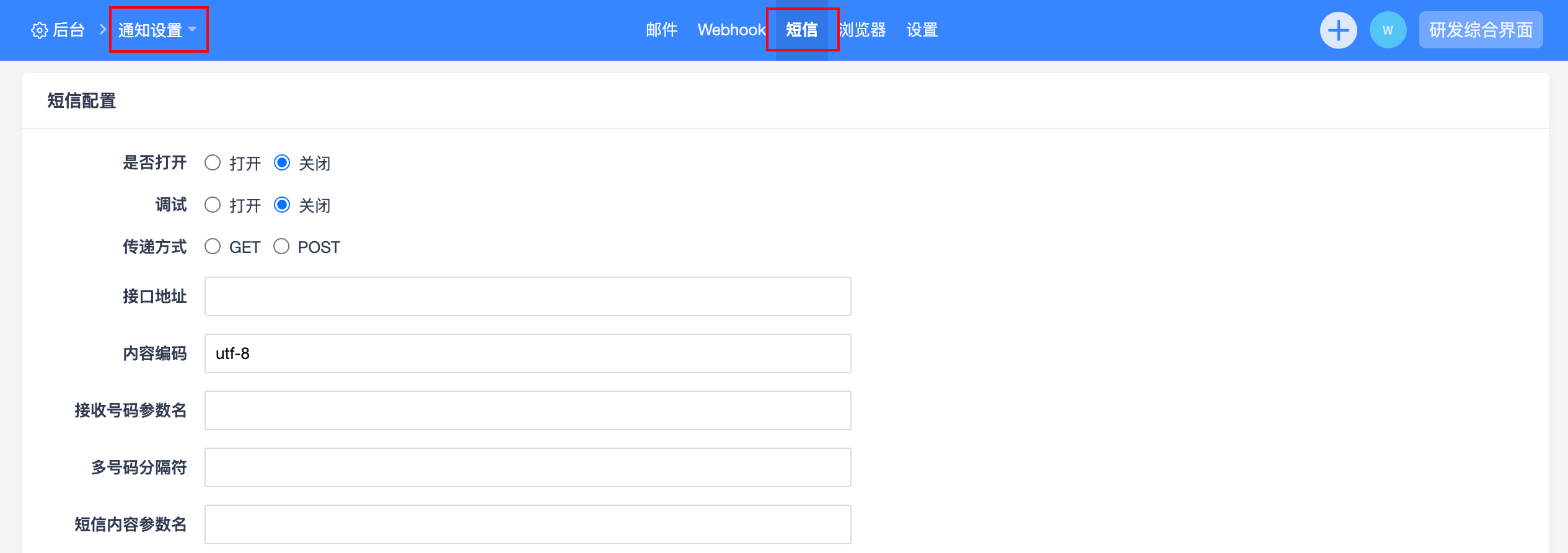Select the 短信 tab
Viewport: 1568px width, 553px height.
tap(802, 30)
